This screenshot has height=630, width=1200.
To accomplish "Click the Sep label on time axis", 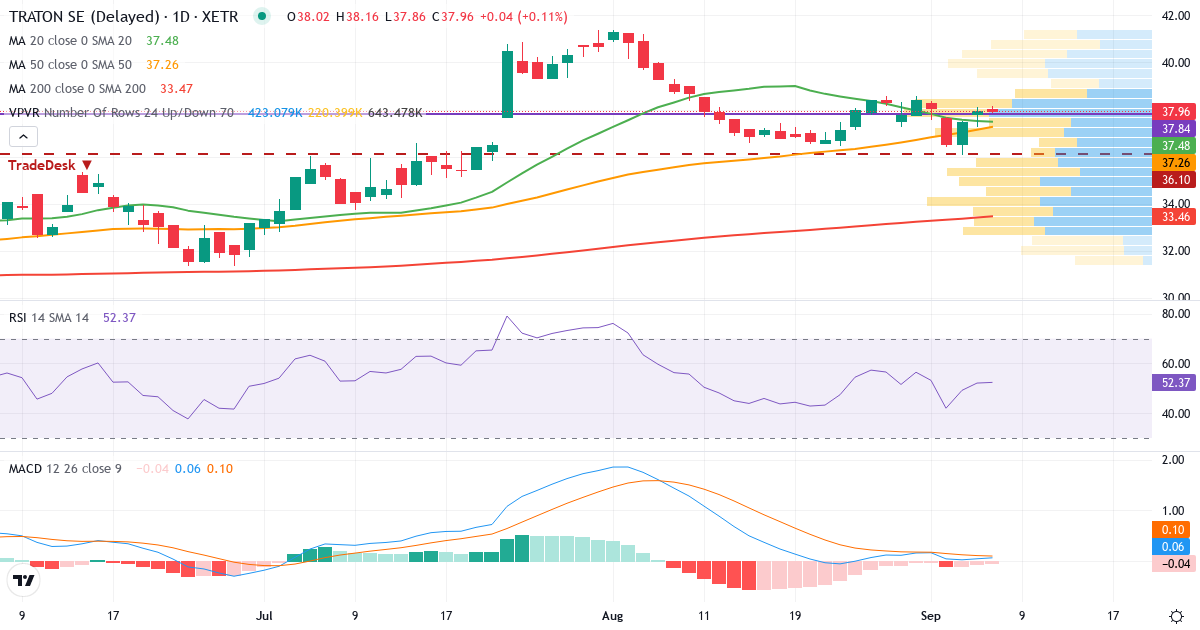I will tap(930, 617).
